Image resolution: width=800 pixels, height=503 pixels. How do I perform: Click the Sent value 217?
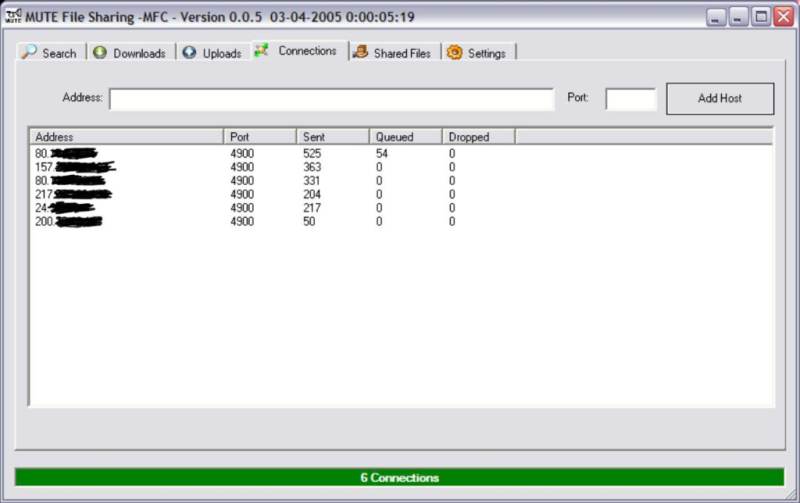pyautogui.click(x=312, y=208)
